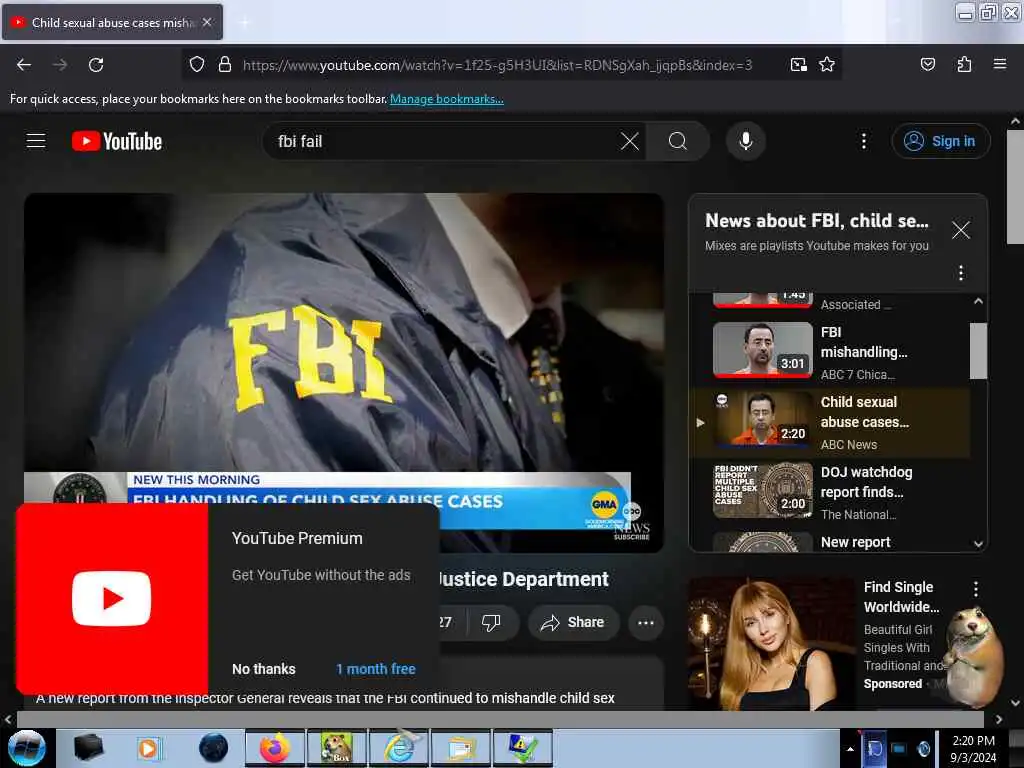Open the tracking protection shield icon
This screenshot has height=768, width=1024.
197,65
